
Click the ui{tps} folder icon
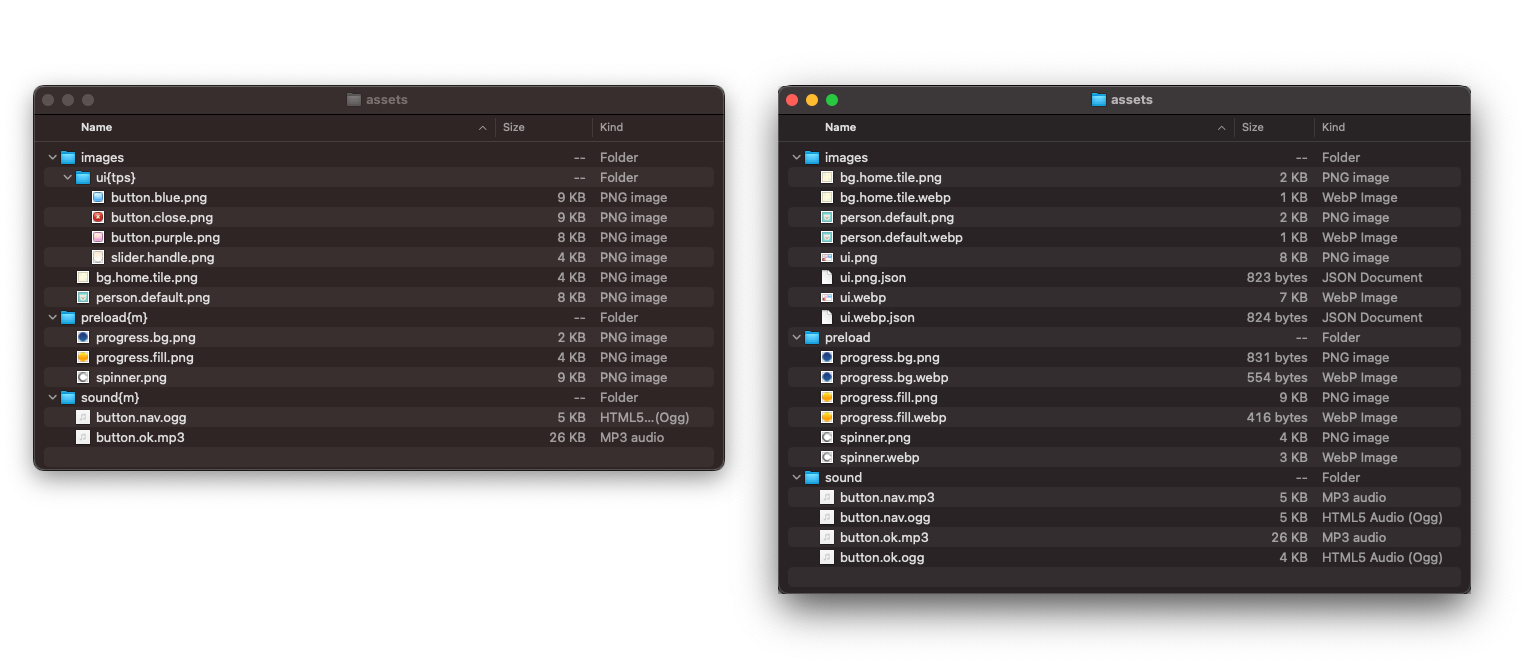tap(83, 177)
